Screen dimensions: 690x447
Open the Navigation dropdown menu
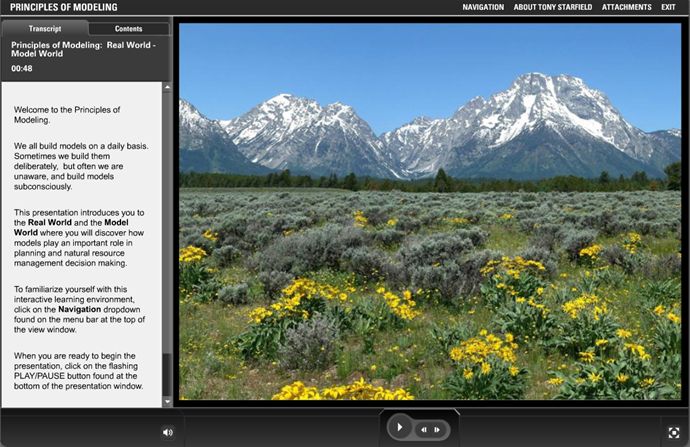[483, 7]
